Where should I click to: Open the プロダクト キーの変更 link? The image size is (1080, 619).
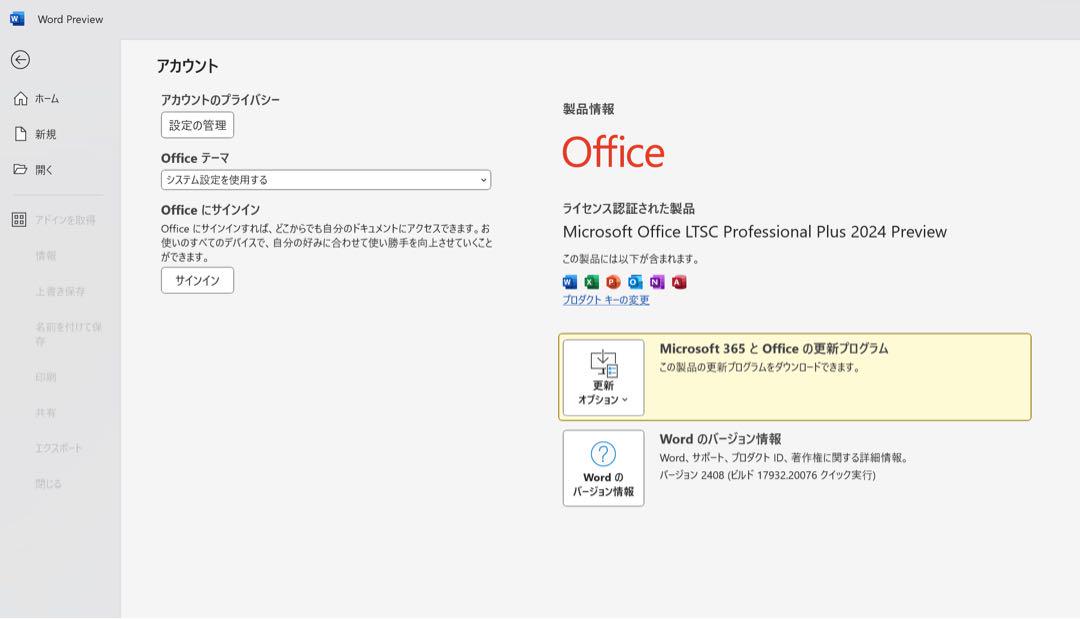point(606,300)
